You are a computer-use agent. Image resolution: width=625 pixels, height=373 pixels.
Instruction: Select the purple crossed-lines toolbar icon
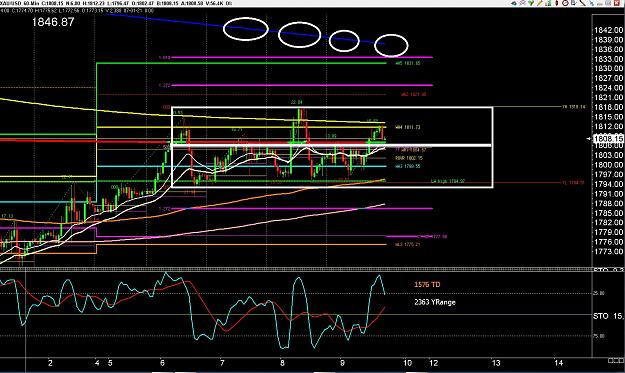point(522,3)
